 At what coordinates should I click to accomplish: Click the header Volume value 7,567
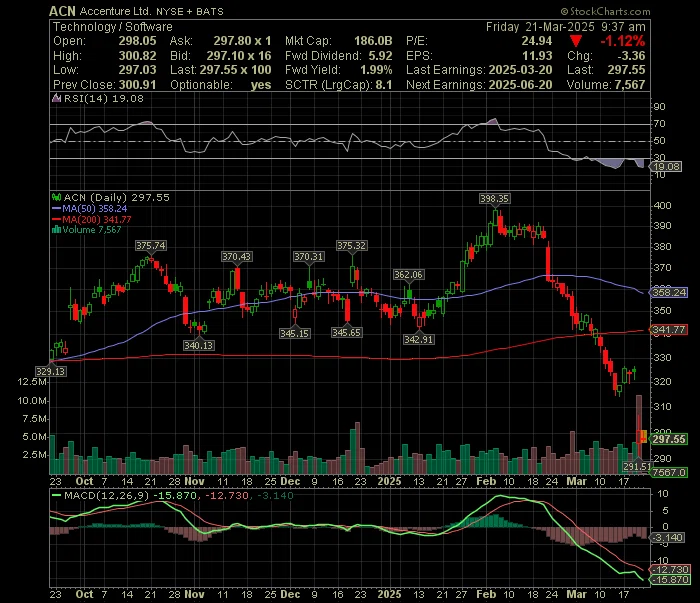(x=629, y=85)
